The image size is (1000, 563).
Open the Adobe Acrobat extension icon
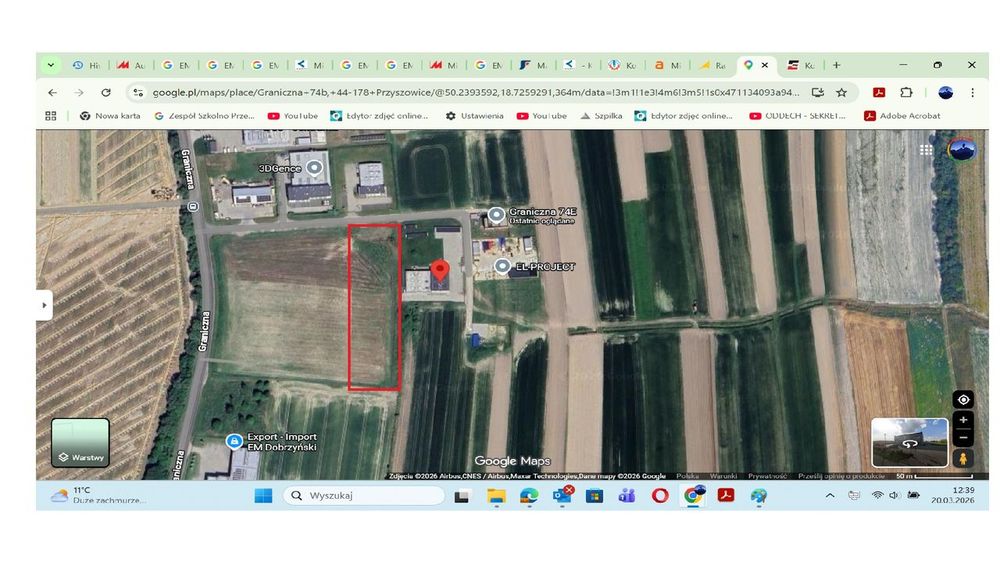tap(879, 92)
